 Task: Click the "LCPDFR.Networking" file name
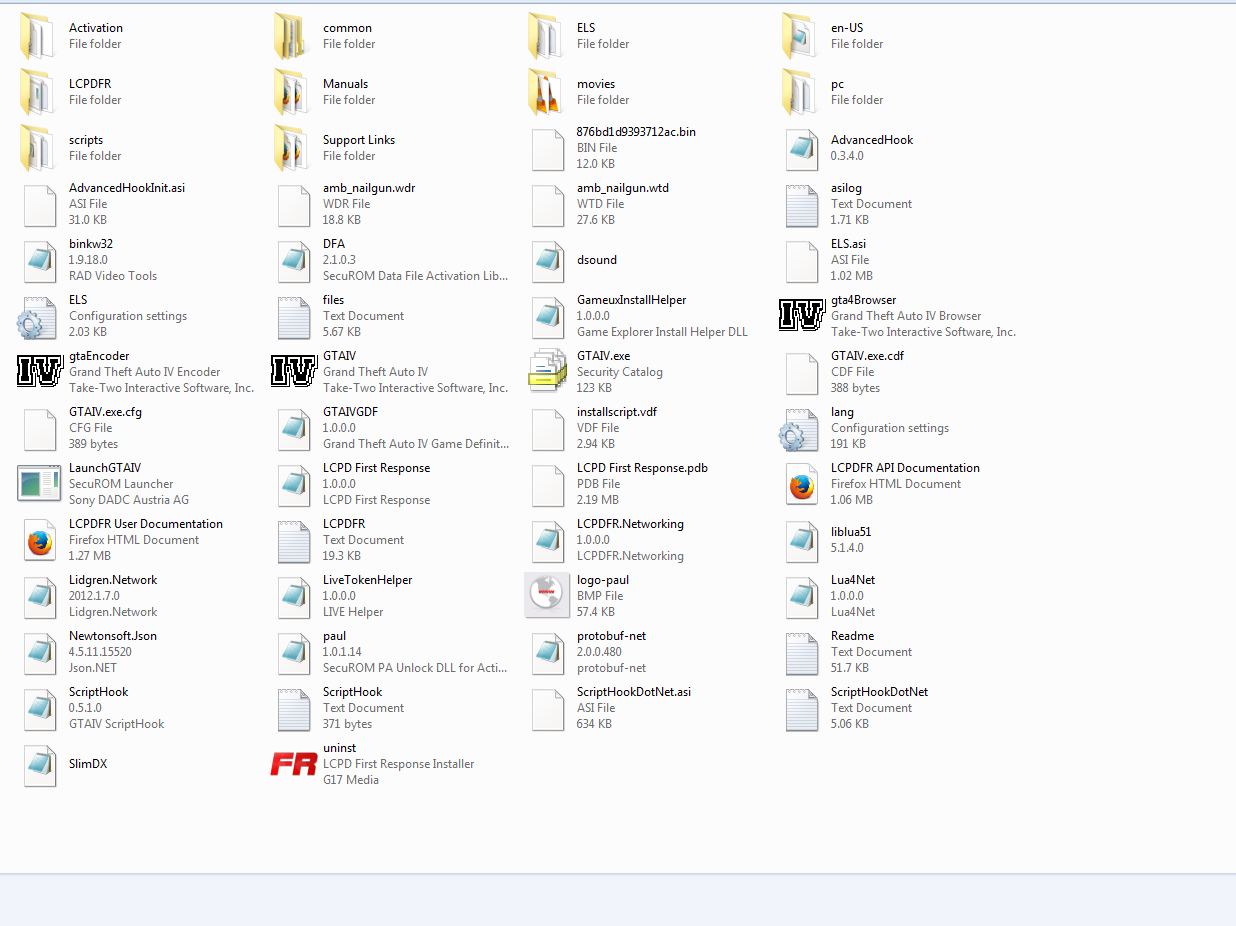[631, 524]
